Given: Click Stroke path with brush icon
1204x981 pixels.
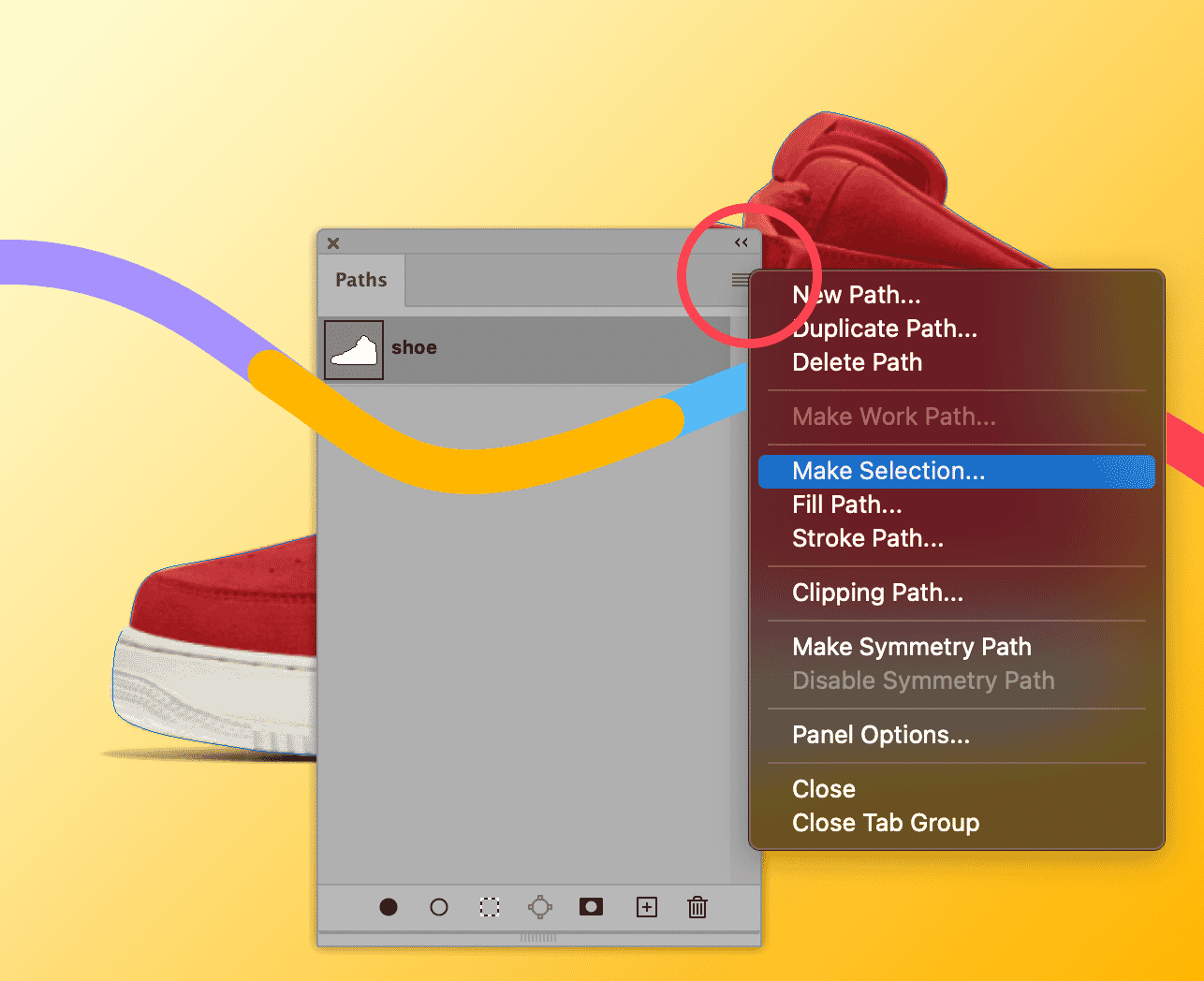Looking at the screenshot, I should pos(439,907).
